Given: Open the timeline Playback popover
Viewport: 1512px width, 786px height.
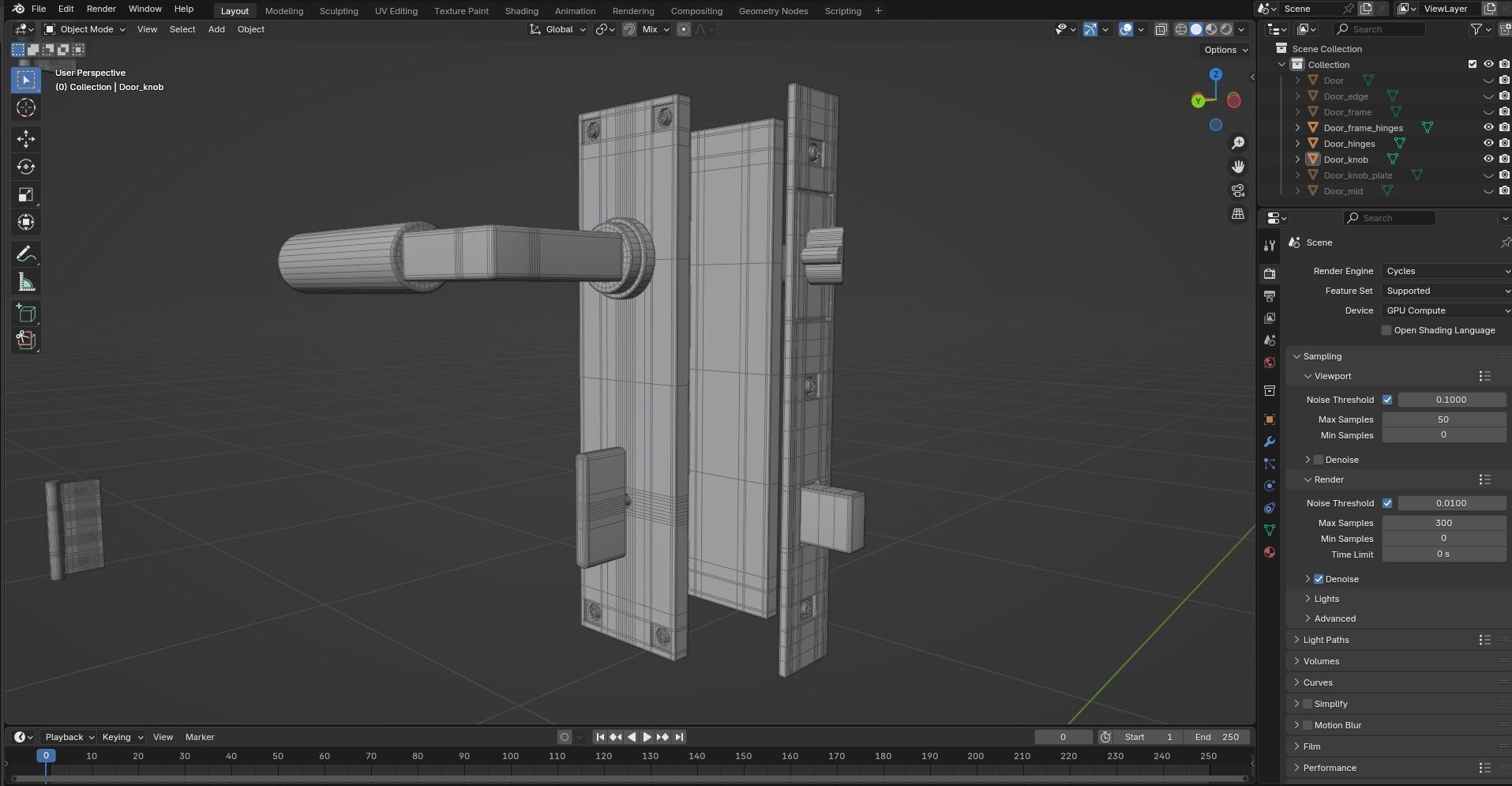Looking at the screenshot, I should click(69, 737).
